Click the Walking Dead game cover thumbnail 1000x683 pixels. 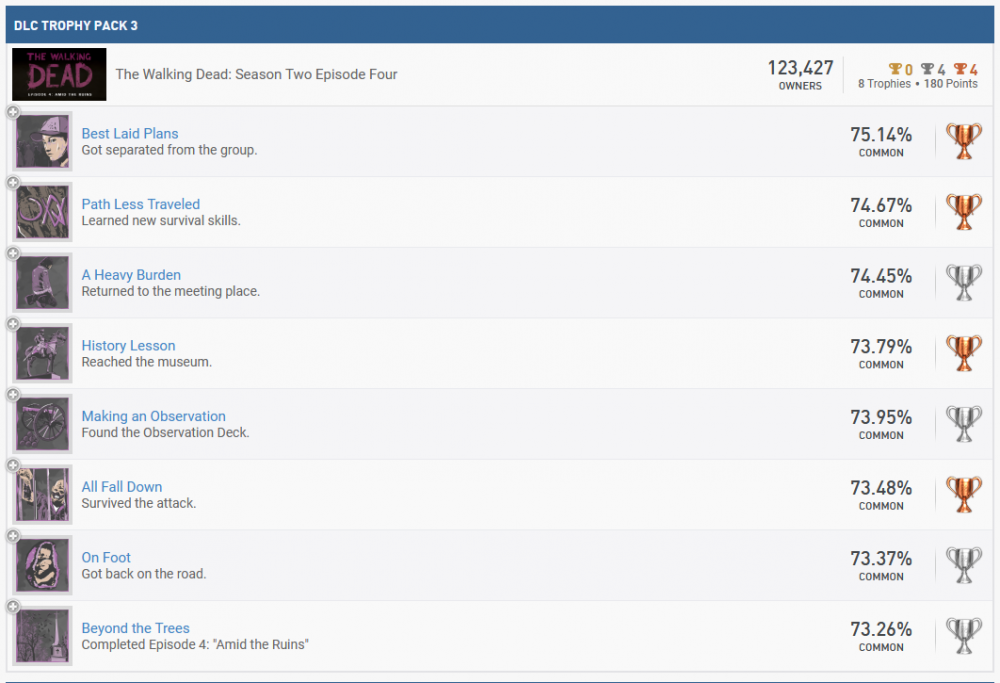tap(59, 74)
